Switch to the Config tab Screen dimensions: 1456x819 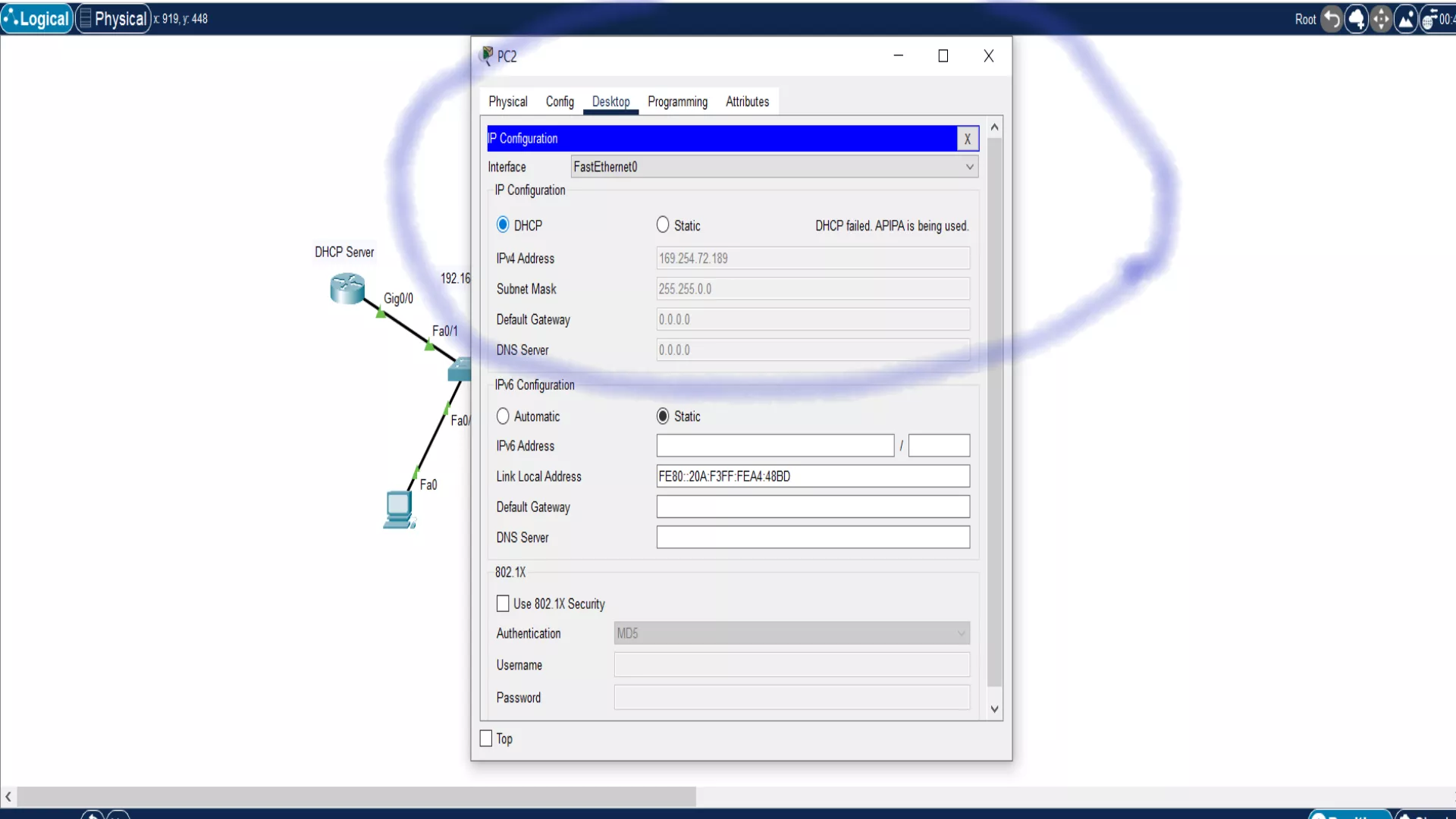tap(560, 102)
